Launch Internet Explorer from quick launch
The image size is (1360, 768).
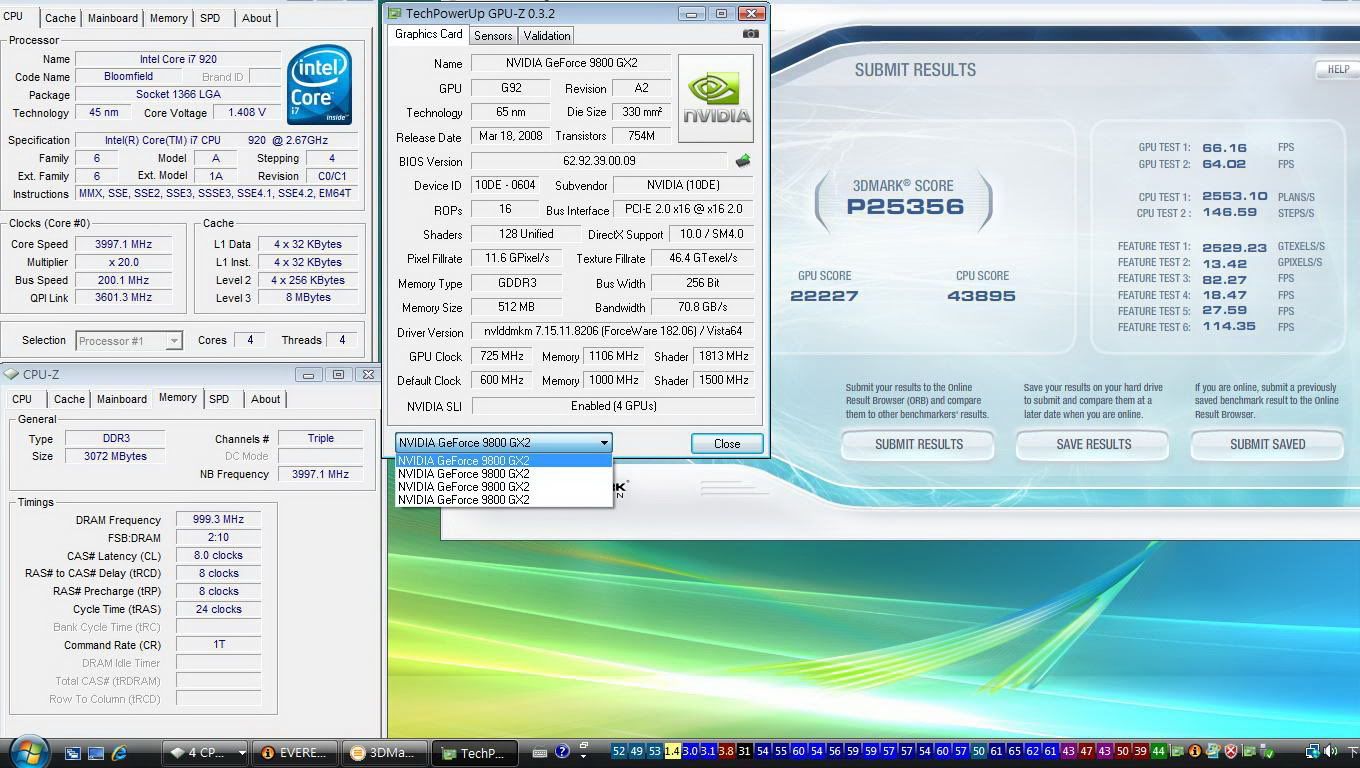[119, 752]
